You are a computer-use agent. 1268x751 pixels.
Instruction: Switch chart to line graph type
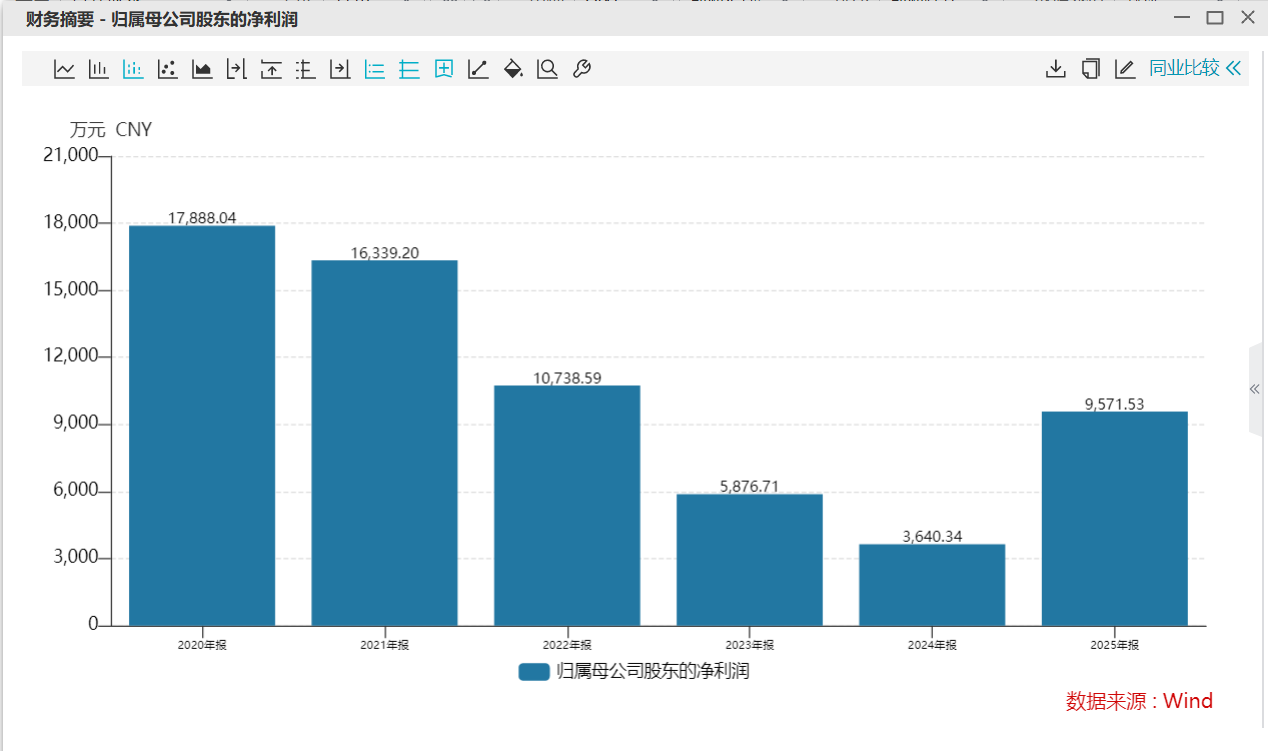pos(64,69)
